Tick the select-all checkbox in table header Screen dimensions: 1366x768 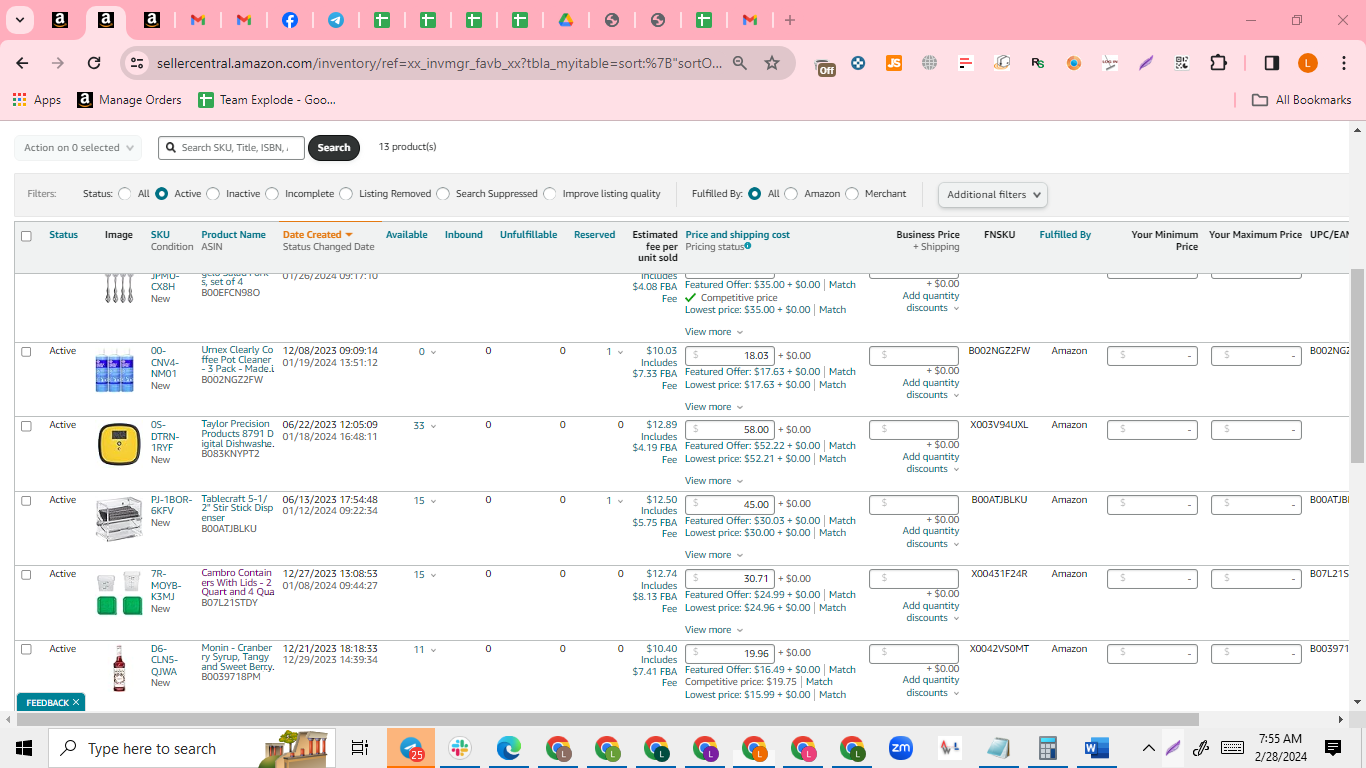[26, 236]
